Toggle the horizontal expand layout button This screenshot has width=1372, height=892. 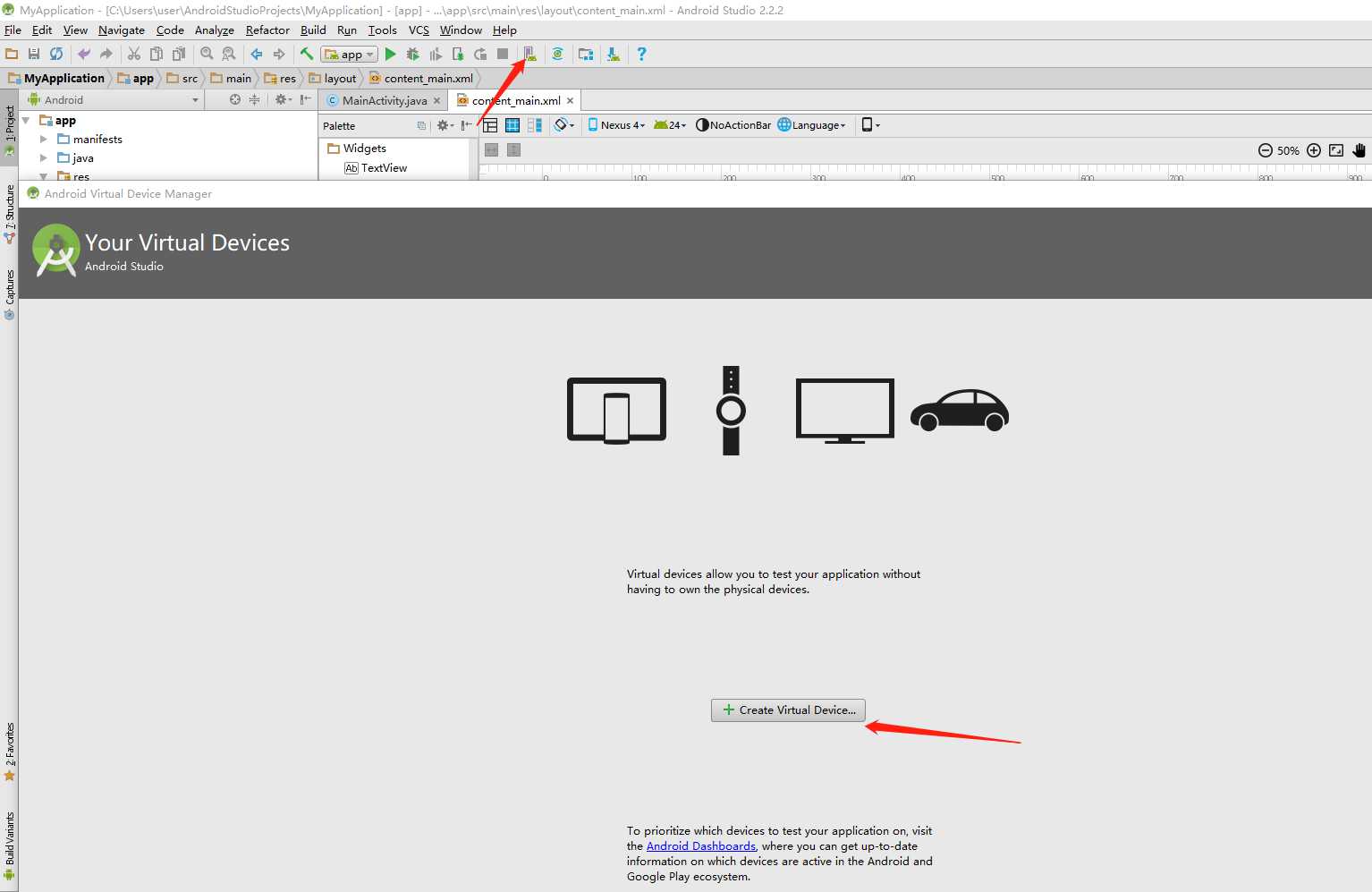[491, 149]
